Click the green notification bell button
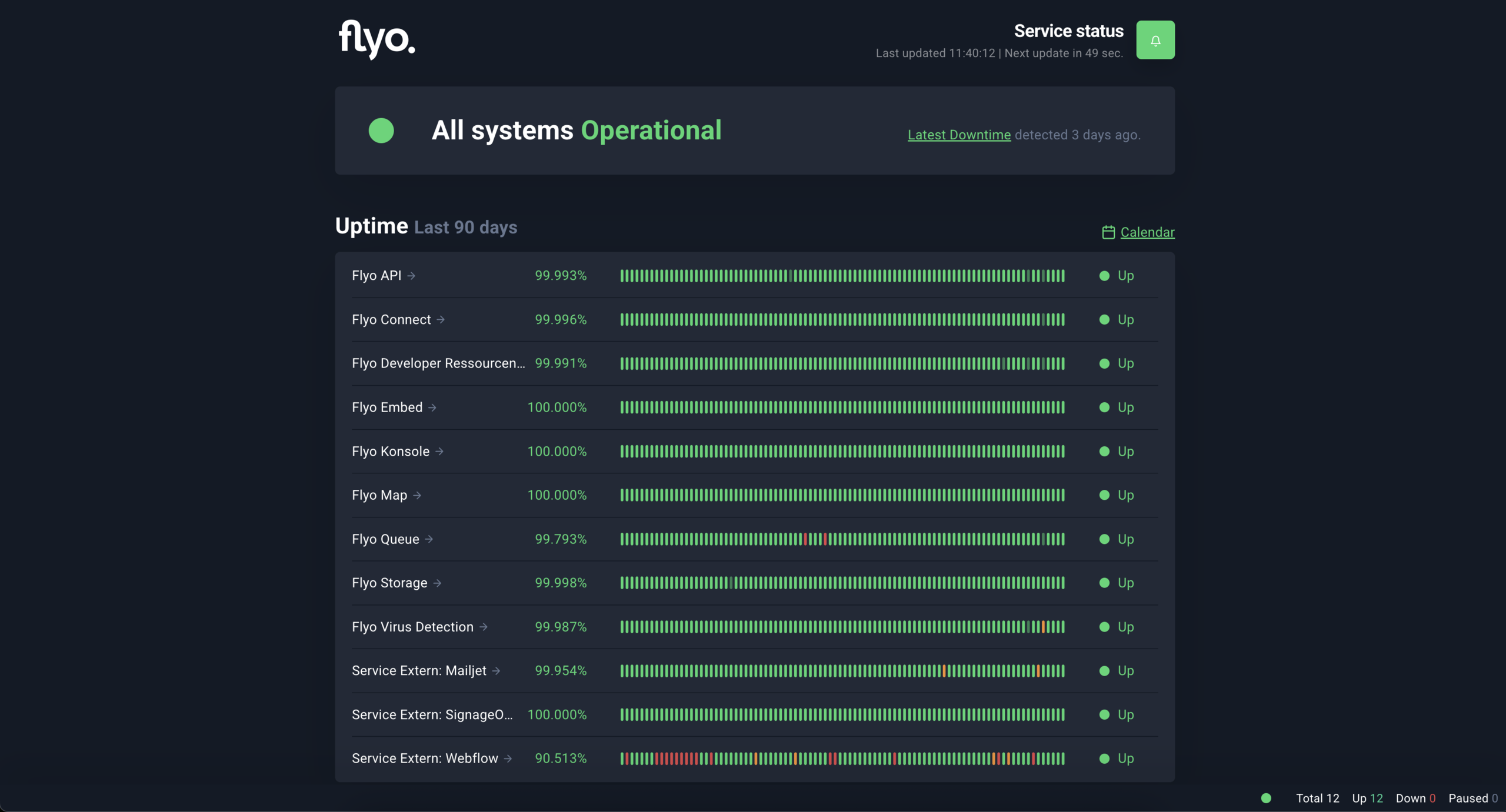The image size is (1506, 812). 1155,40
